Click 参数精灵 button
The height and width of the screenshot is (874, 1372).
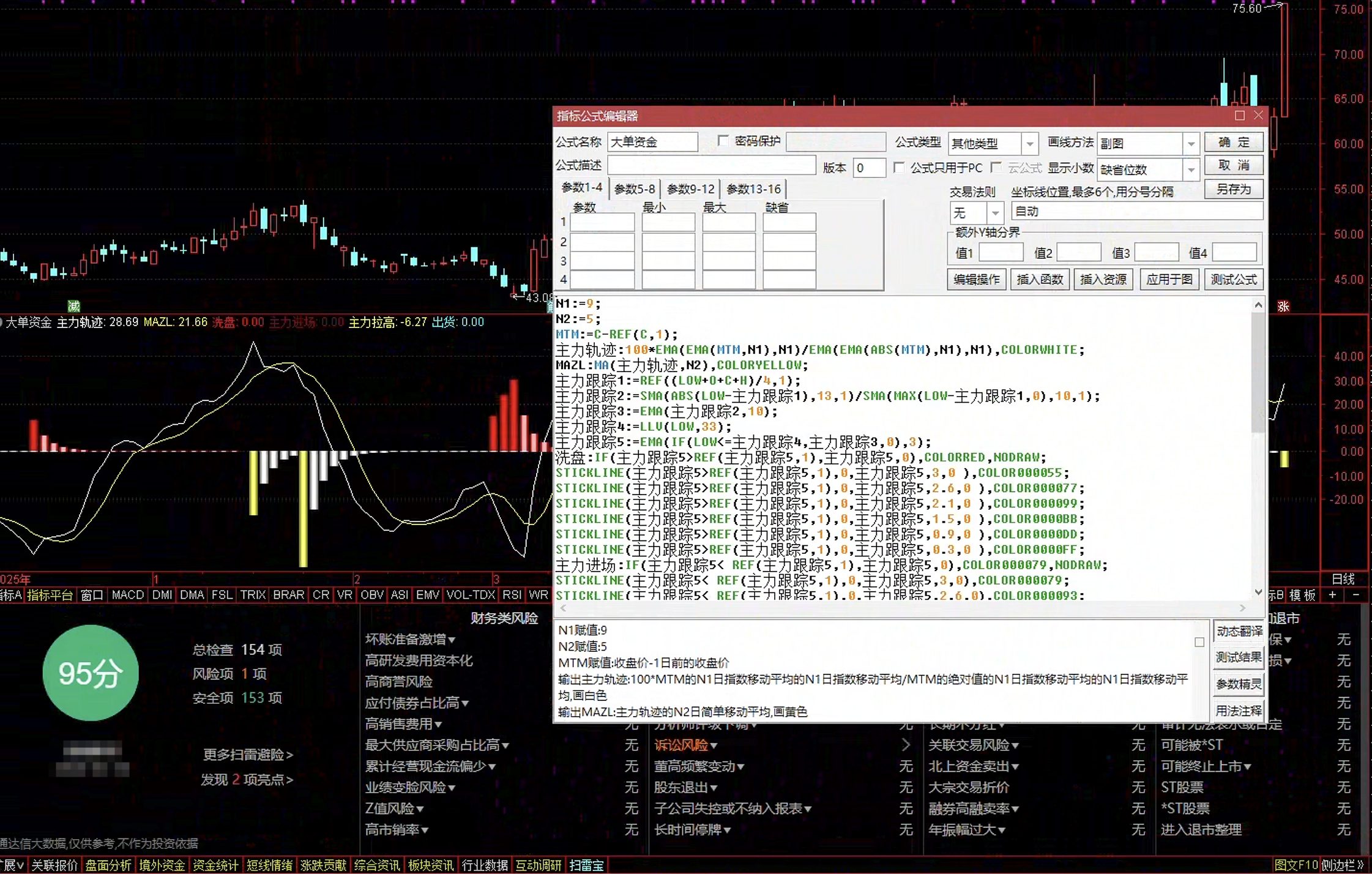tap(1239, 684)
